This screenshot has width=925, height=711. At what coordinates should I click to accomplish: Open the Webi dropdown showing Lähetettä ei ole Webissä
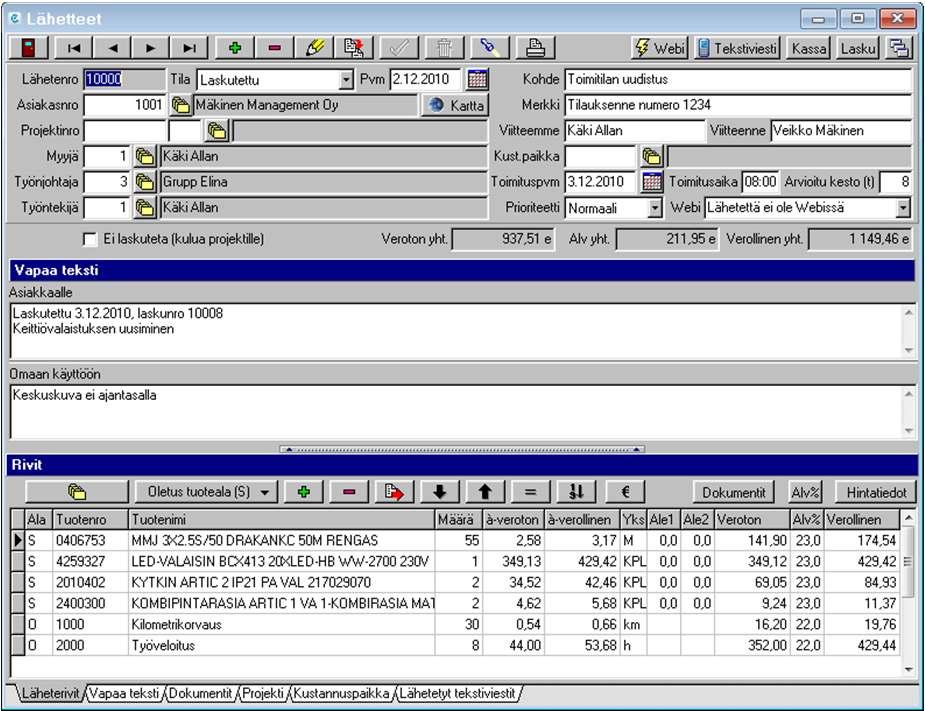903,208
